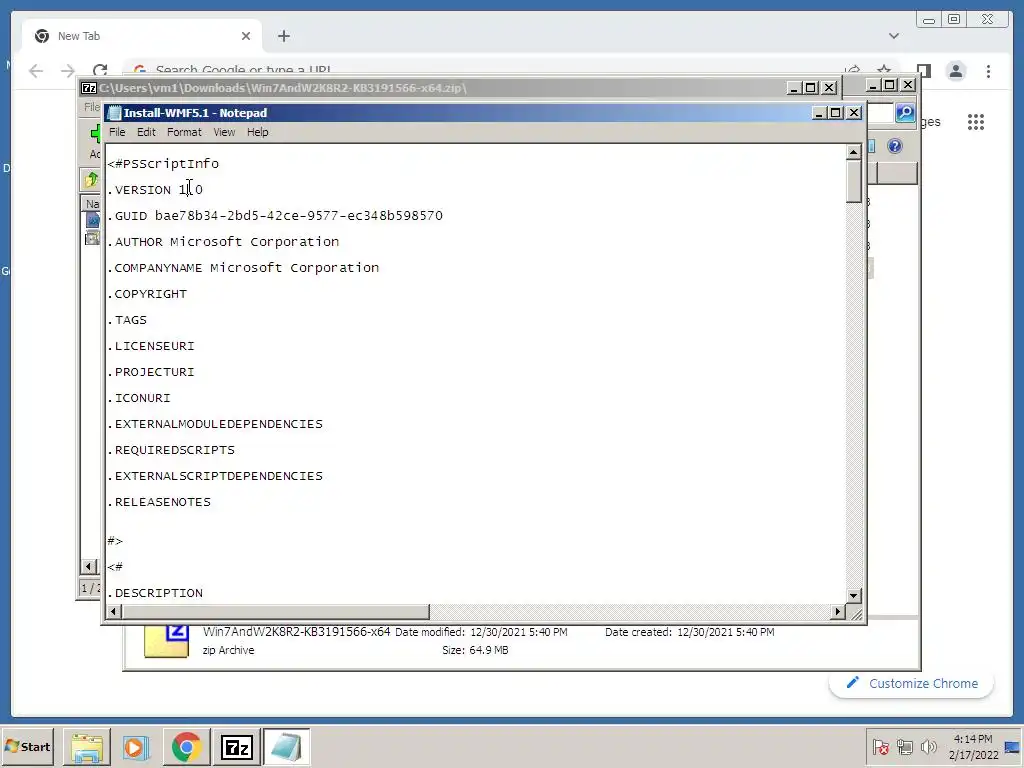
Task: Open Notepad Help menu
Action: click(257, 132)
